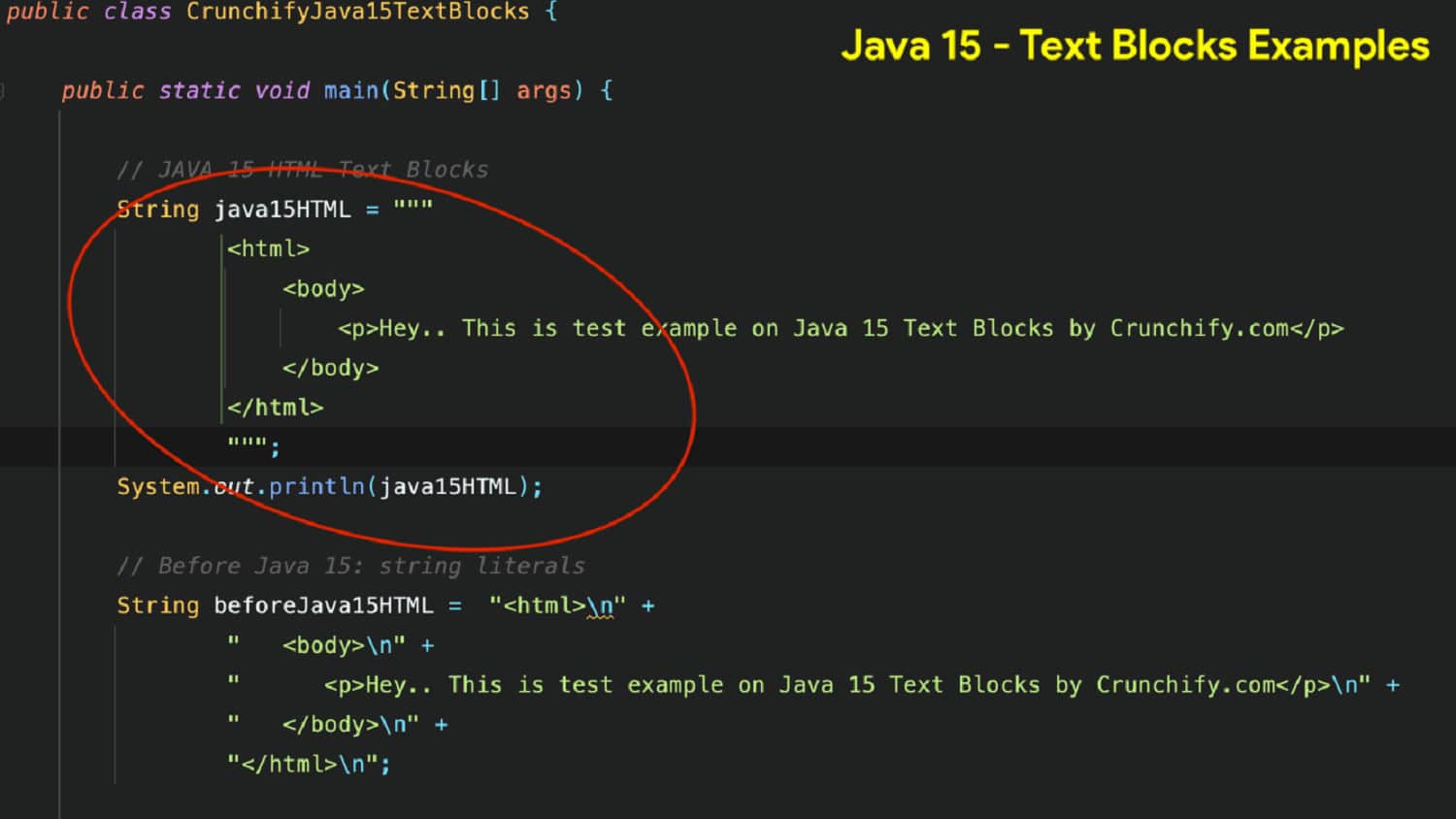Click the java15HTML argument inside println
Viewport: 1456px width, 819px height.
point(447,486)
